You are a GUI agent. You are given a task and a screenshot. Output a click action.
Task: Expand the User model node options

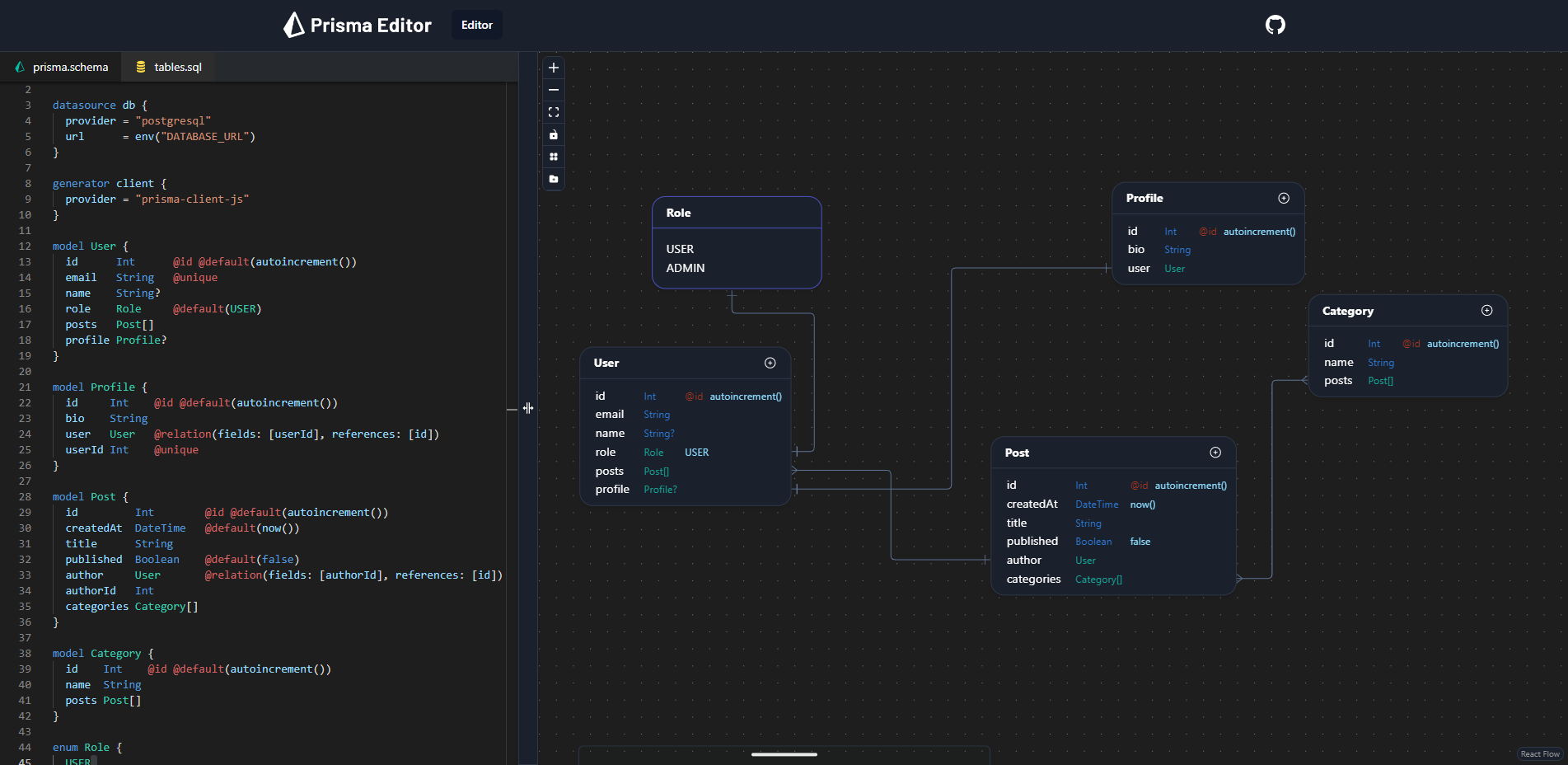770,363
